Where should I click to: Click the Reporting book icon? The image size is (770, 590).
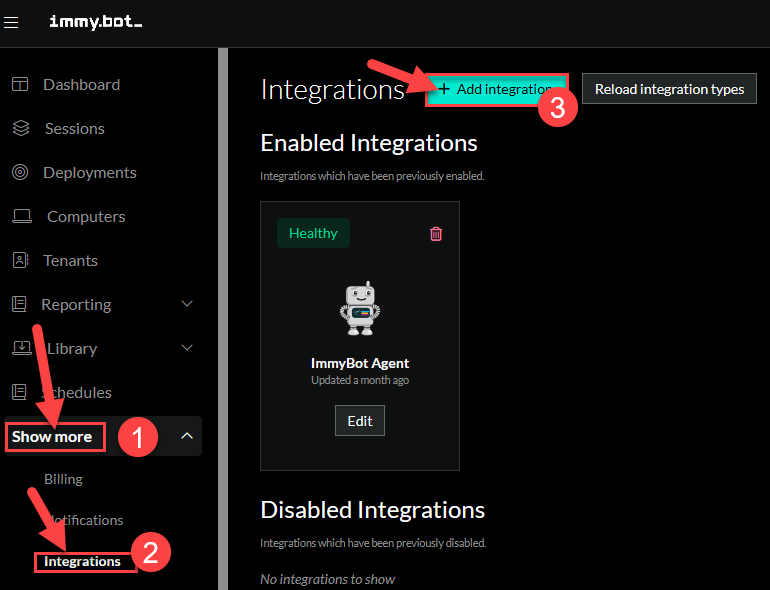[x=19, y=305]
